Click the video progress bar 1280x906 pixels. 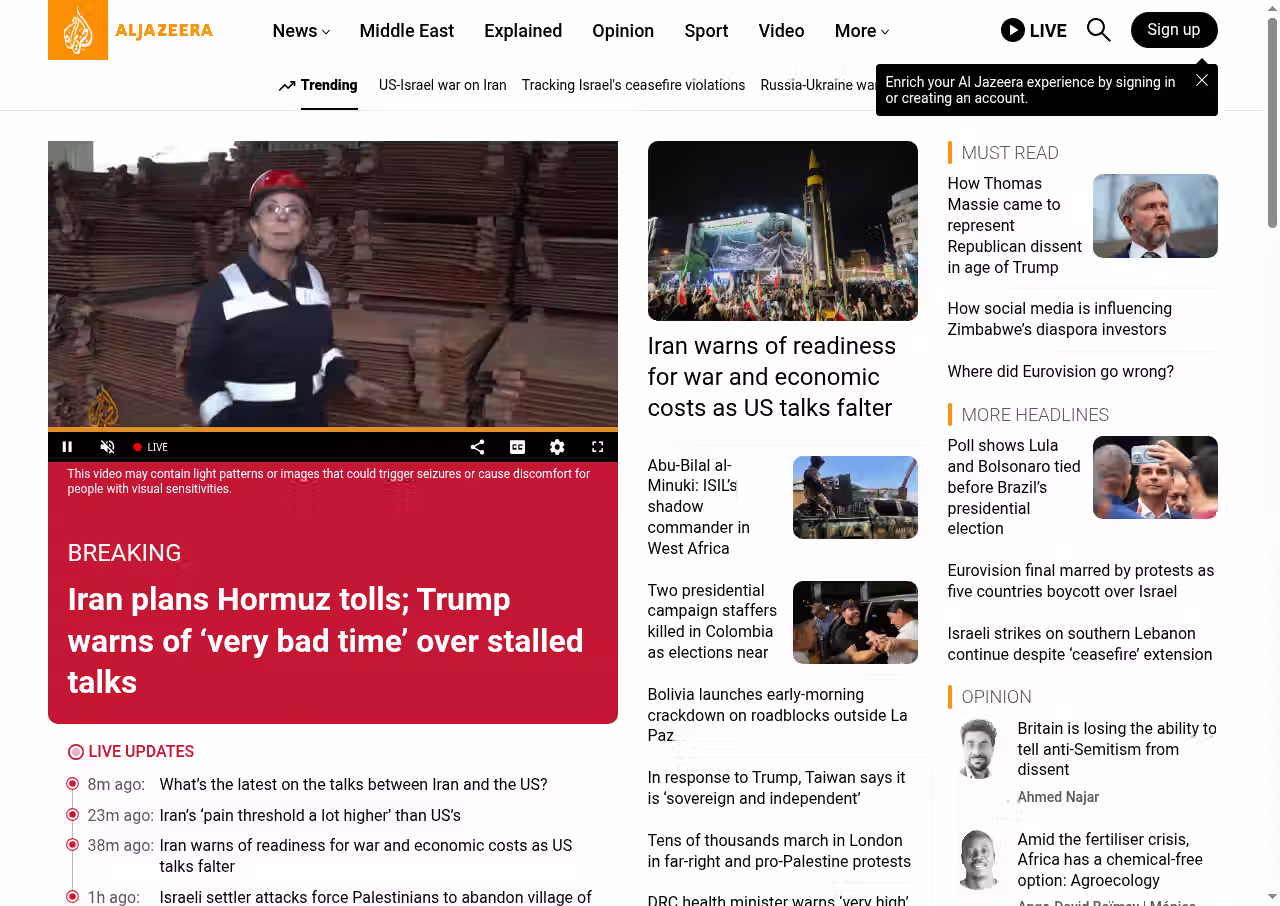(333, 429)
